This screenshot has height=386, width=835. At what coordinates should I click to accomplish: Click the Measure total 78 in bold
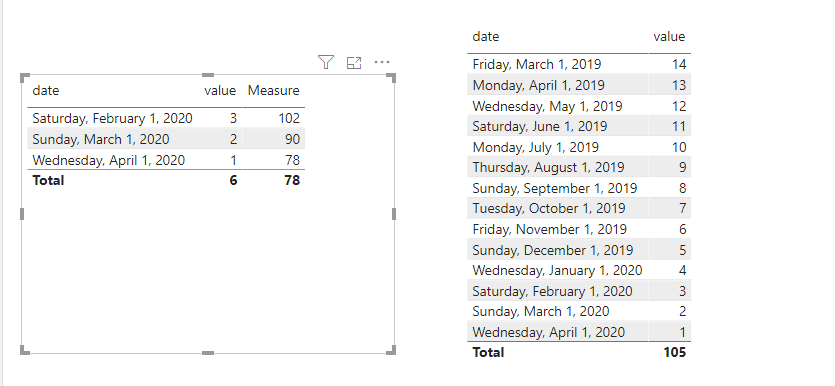click(x=292, y=180)
